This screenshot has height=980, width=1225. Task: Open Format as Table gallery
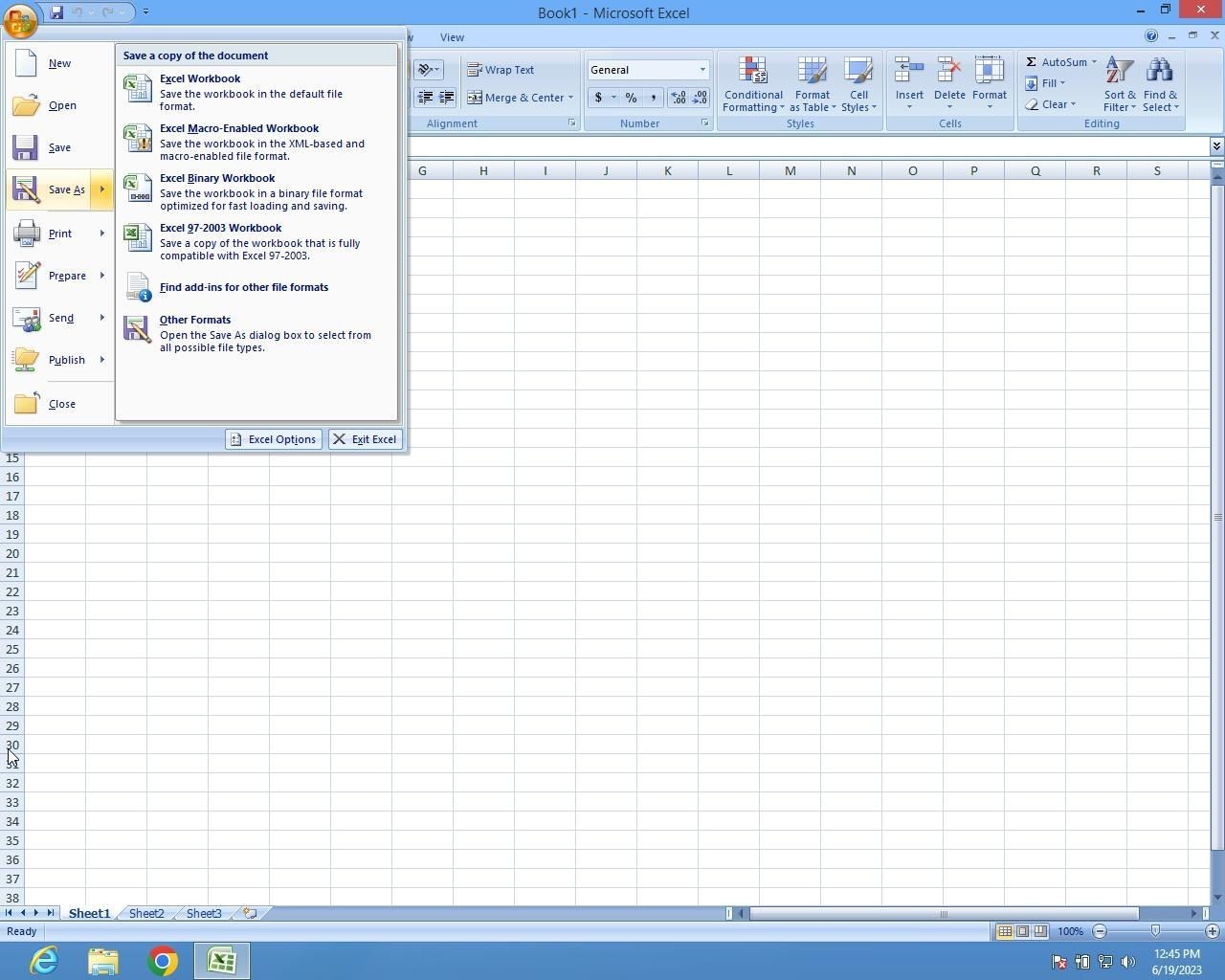(812, 73)
